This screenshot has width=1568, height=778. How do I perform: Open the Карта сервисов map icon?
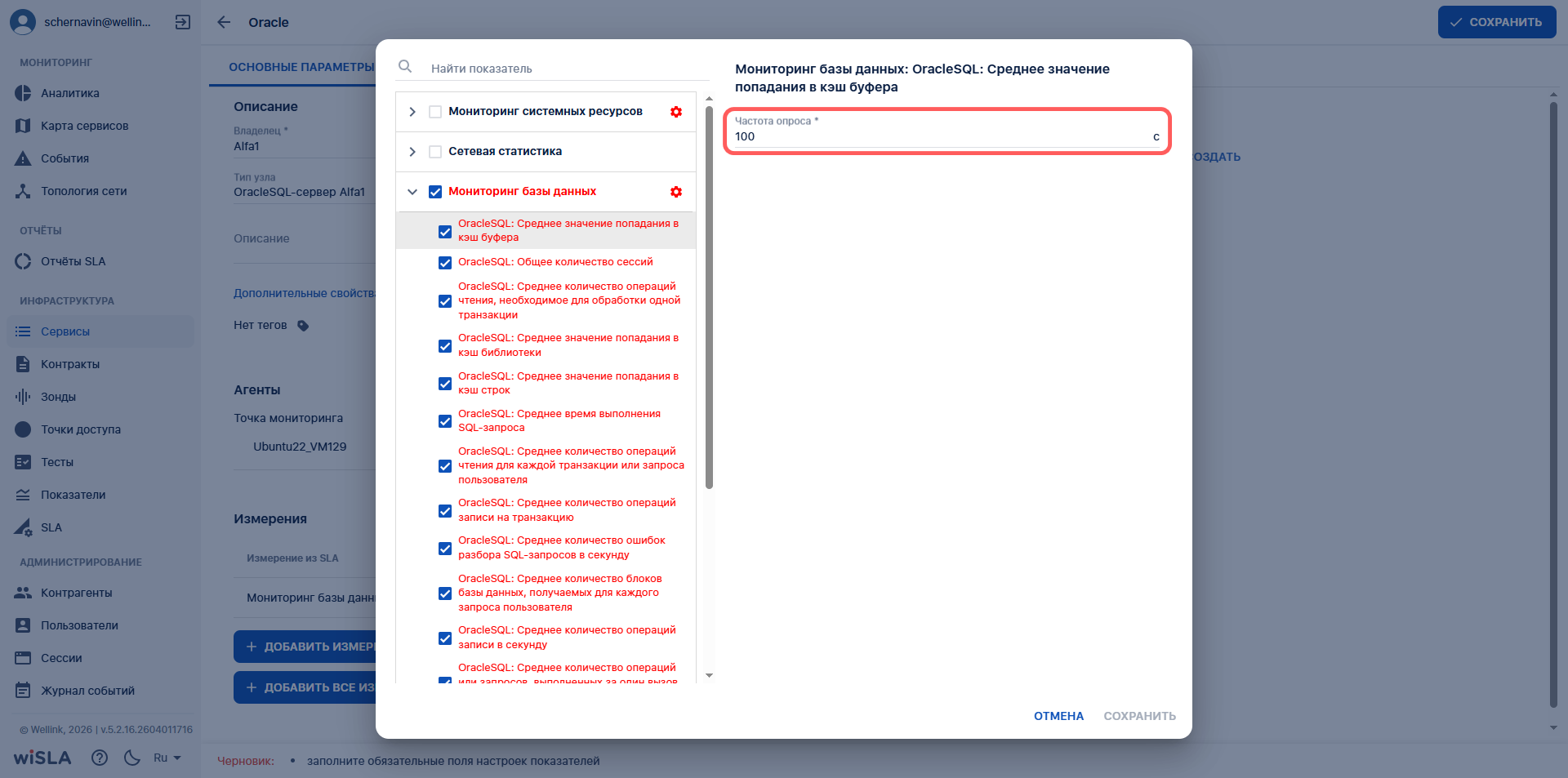point(23,126)
